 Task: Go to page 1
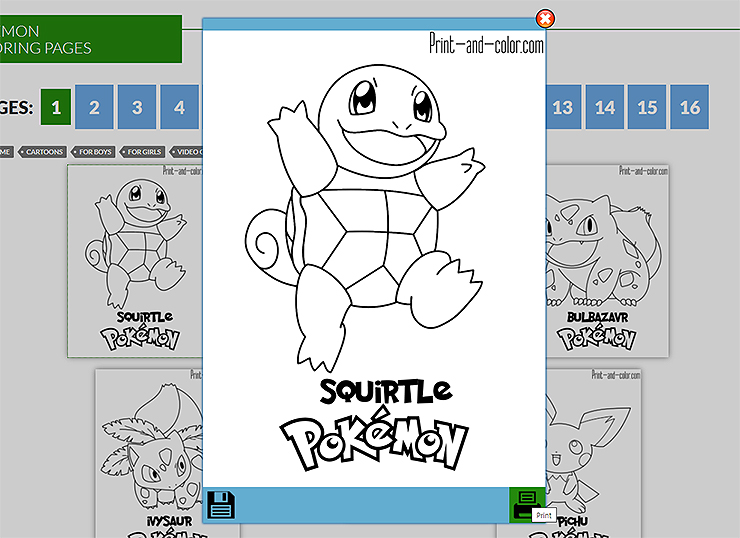point(56,107)
